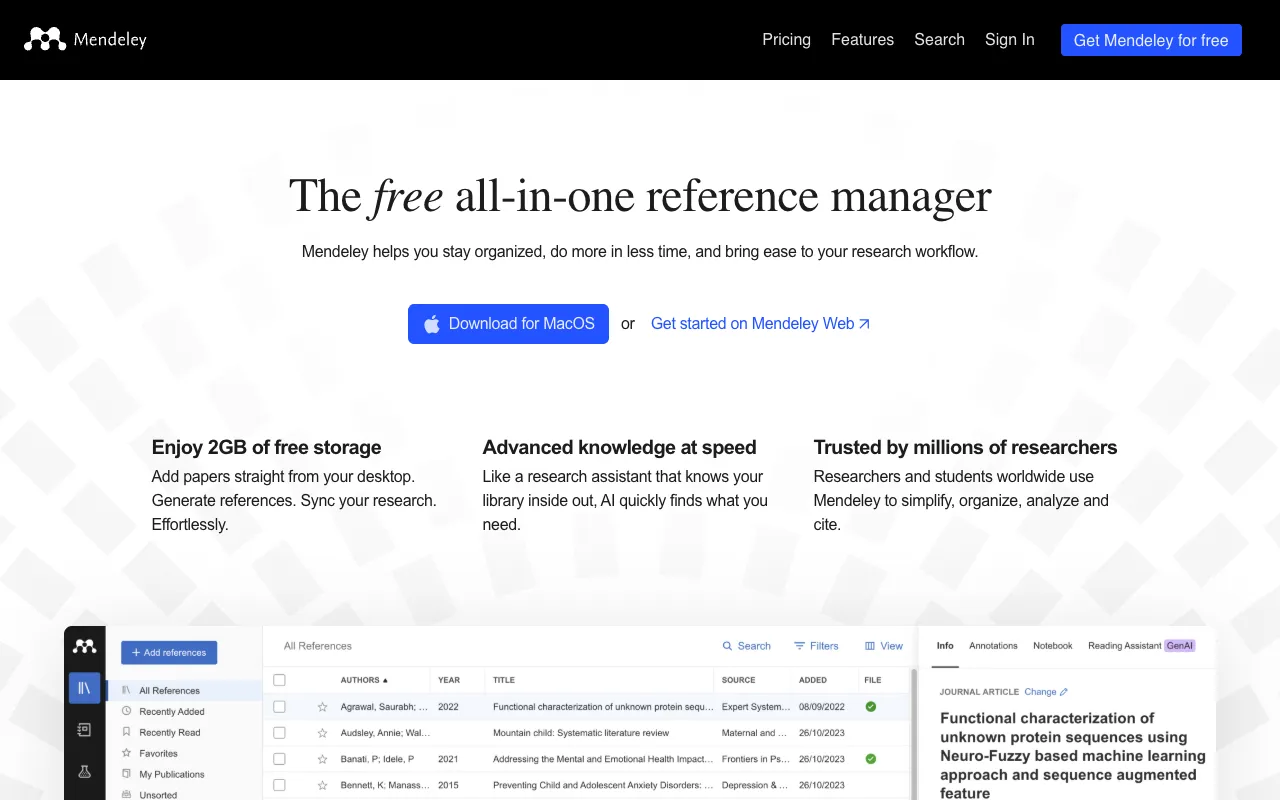Open Recently Added using its clock icon
Screen dimensions: 1280x800
click(x=126, y=711)
